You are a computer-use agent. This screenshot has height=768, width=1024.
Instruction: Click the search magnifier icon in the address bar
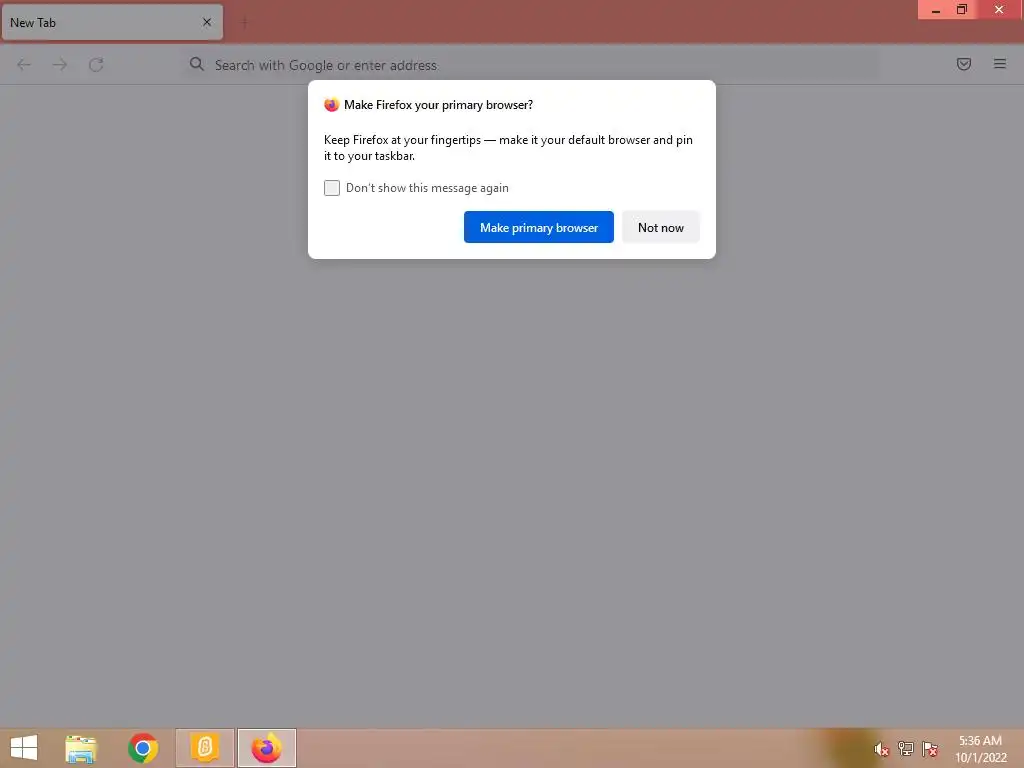coord(197,64)
